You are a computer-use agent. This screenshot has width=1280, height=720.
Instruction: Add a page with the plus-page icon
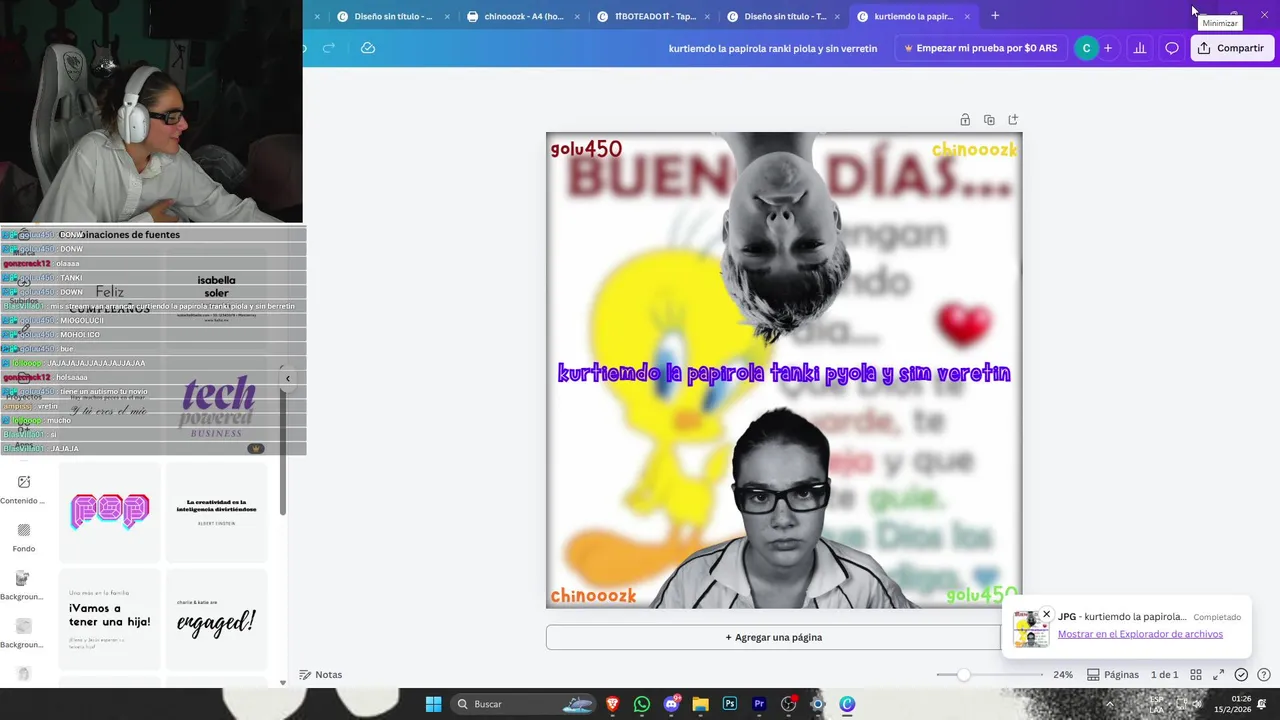tap(1013, 120)
